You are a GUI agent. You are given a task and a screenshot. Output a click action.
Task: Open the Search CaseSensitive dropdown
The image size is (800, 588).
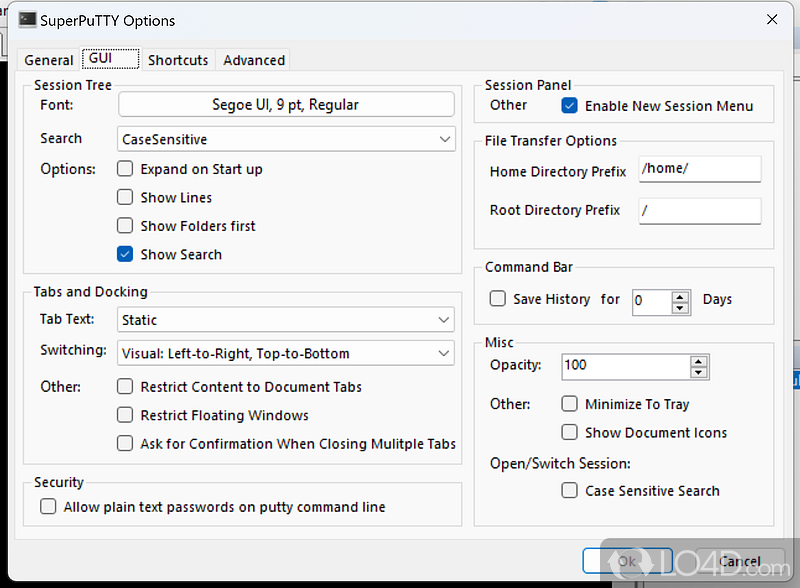[x=286, y=139]
